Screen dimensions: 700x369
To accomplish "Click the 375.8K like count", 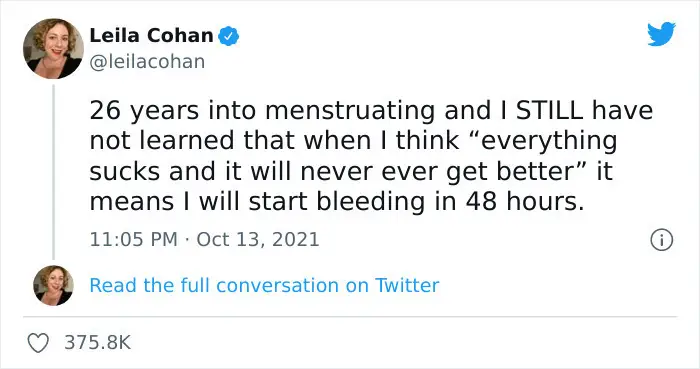I will (x=98, y=343).
